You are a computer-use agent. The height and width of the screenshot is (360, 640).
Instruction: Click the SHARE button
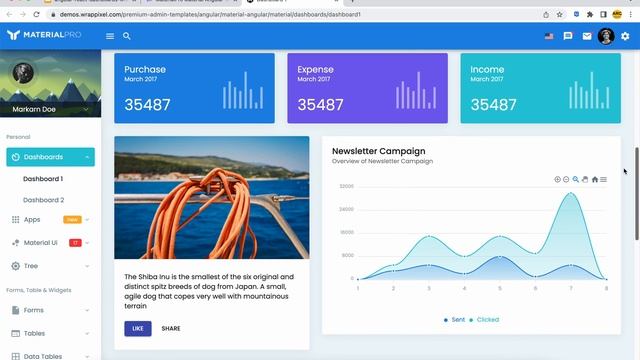[x=171, y=329]
